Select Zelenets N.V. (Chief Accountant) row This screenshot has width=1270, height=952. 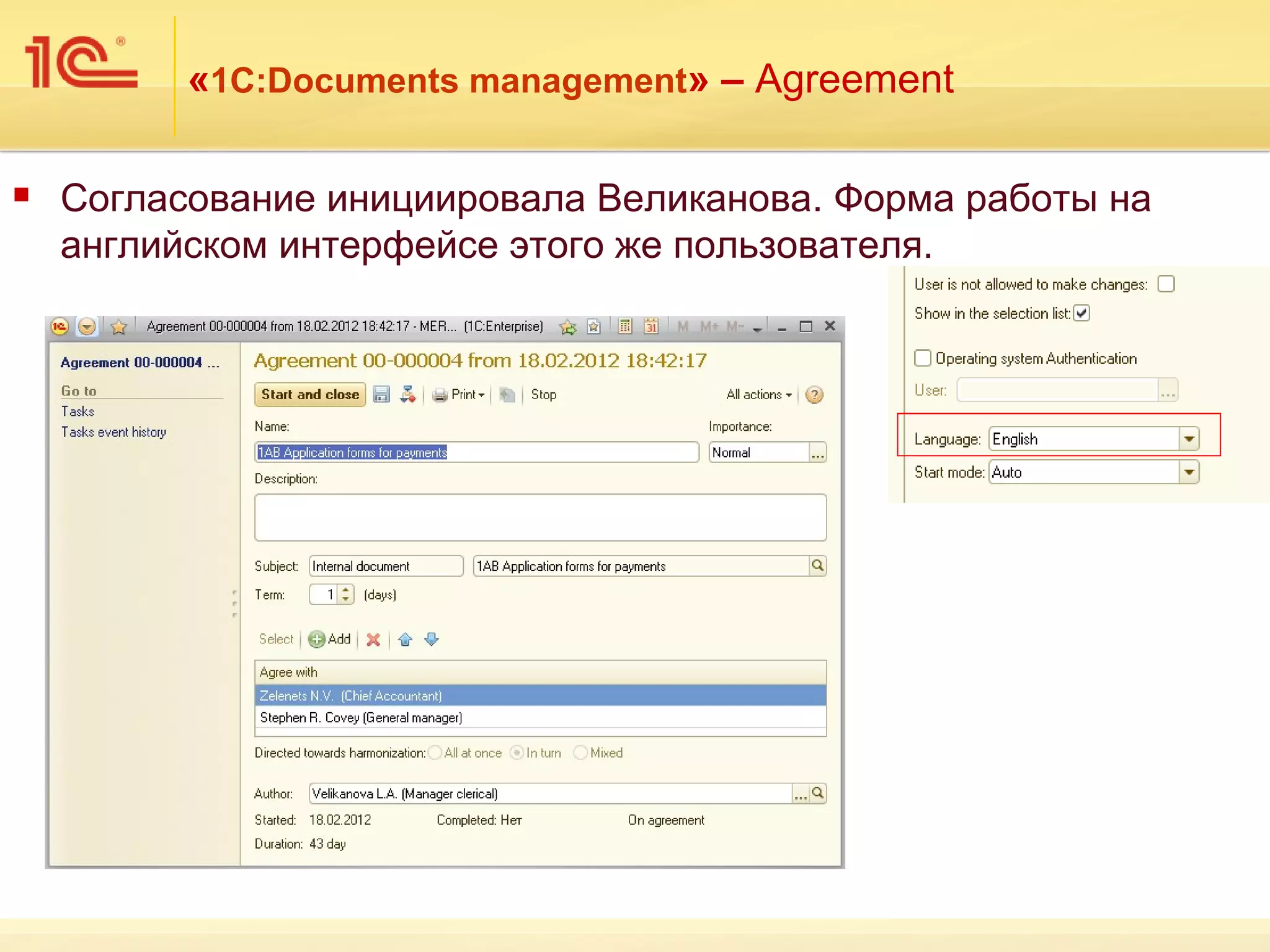click(x=540, y=695)
